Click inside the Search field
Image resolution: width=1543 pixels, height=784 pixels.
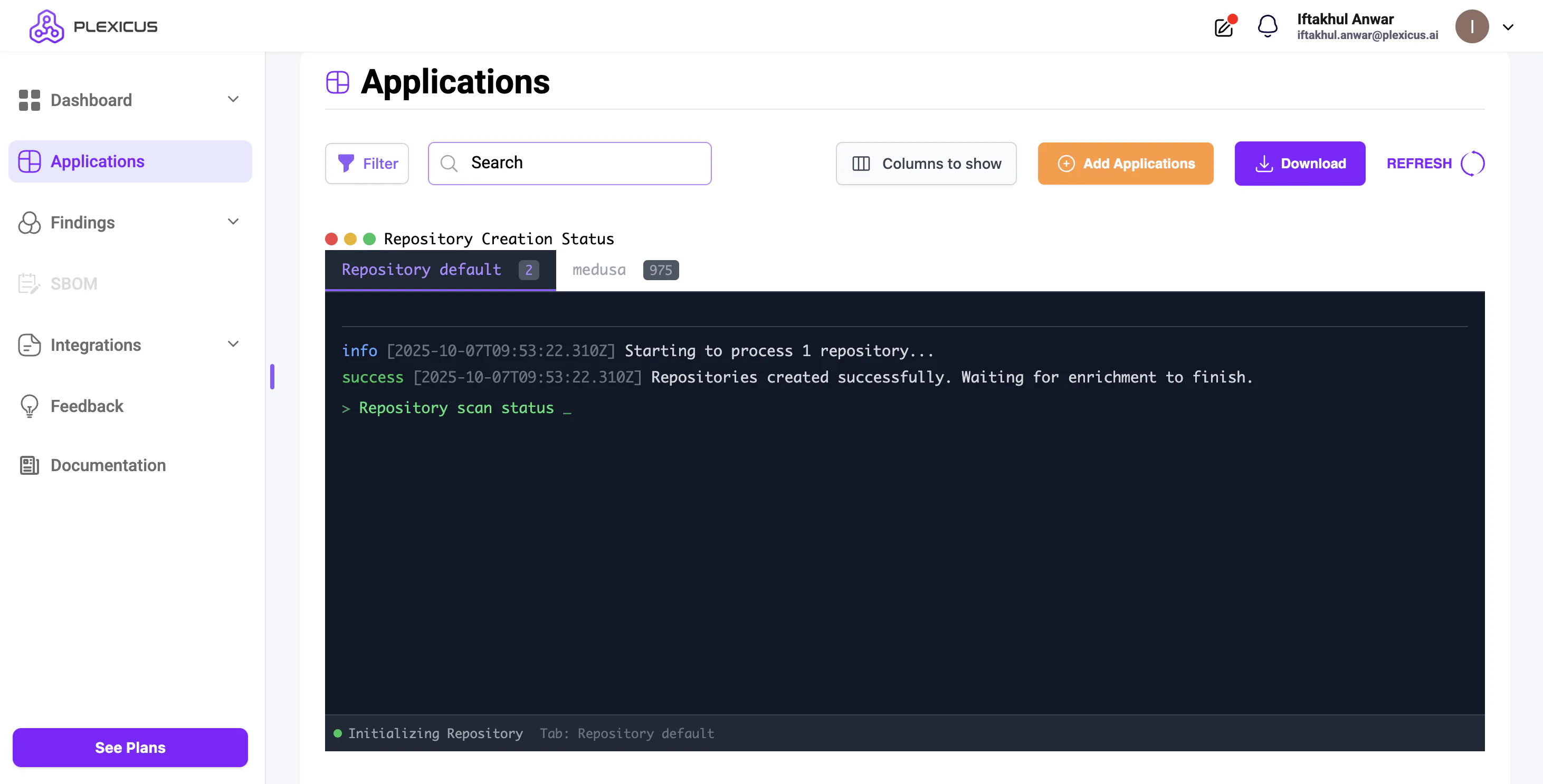(x=569, y=164)
